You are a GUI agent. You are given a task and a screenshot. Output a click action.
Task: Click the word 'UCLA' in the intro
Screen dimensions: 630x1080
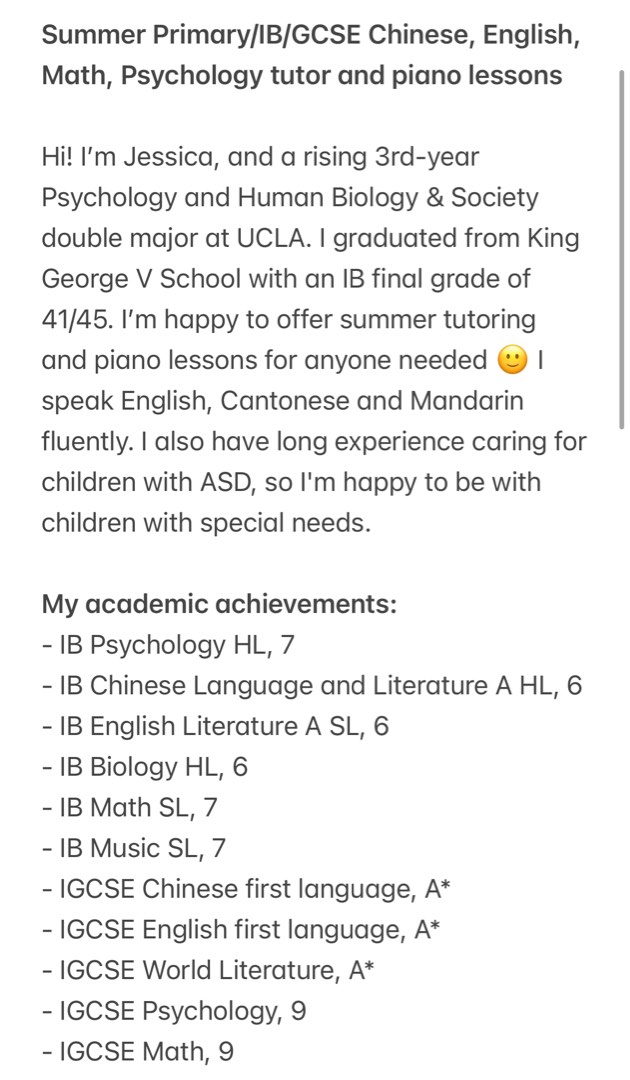pyautogui.click(x=273, y=238)
